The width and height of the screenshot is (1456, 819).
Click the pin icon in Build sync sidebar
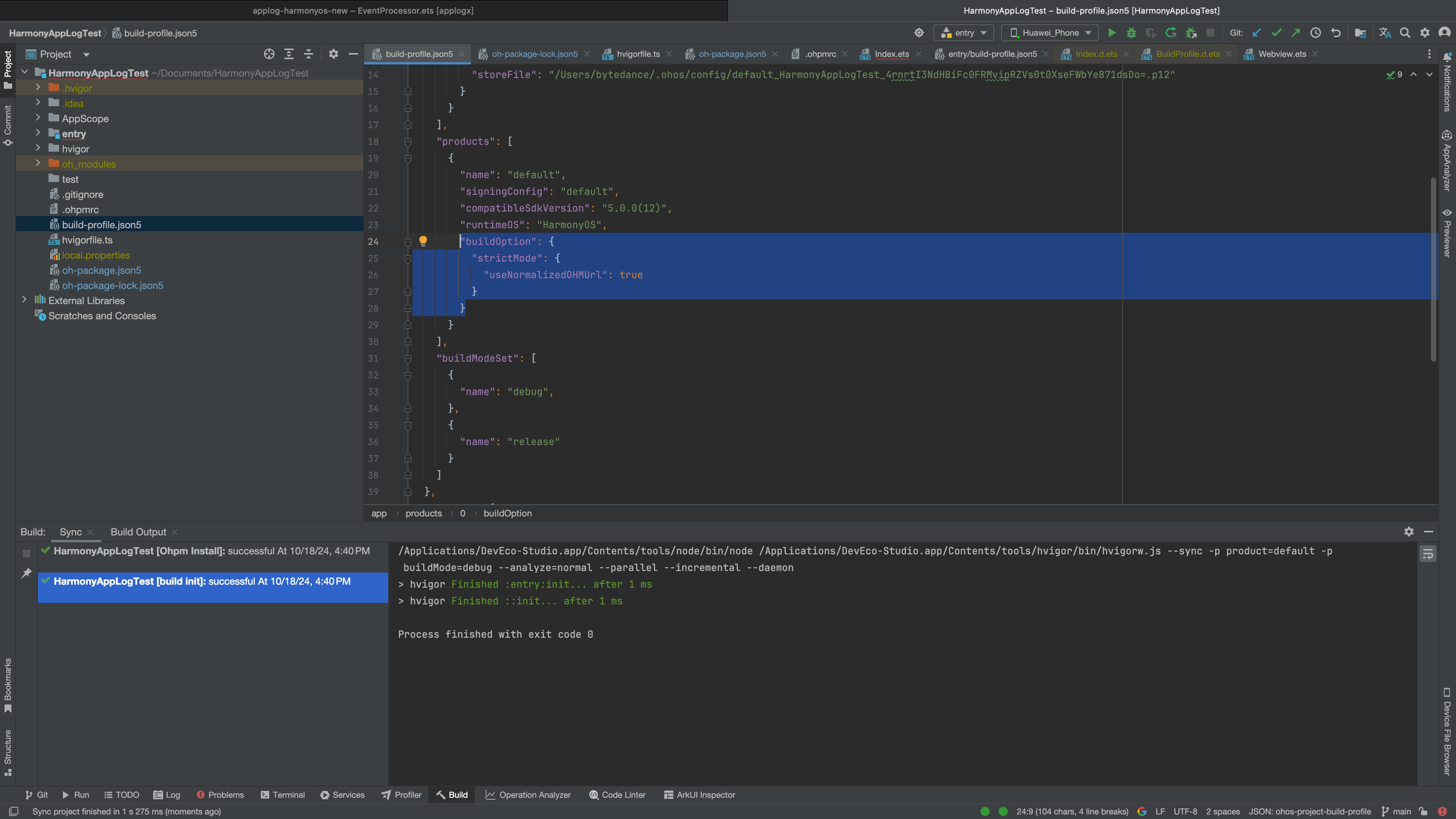point(26,573)
